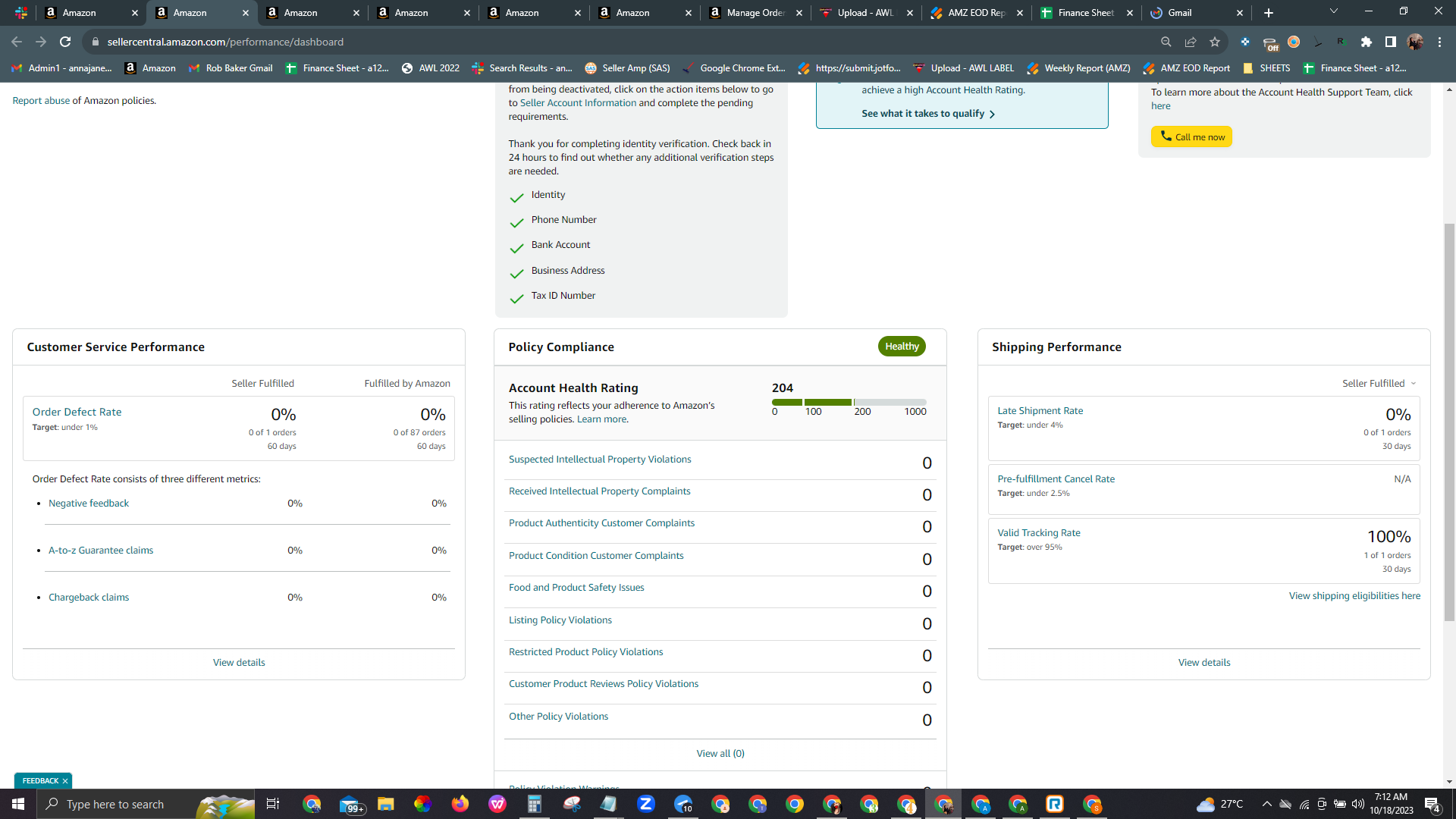
Task: Open the Extensions puzzle icon
Action: (x=1367, y=42)
